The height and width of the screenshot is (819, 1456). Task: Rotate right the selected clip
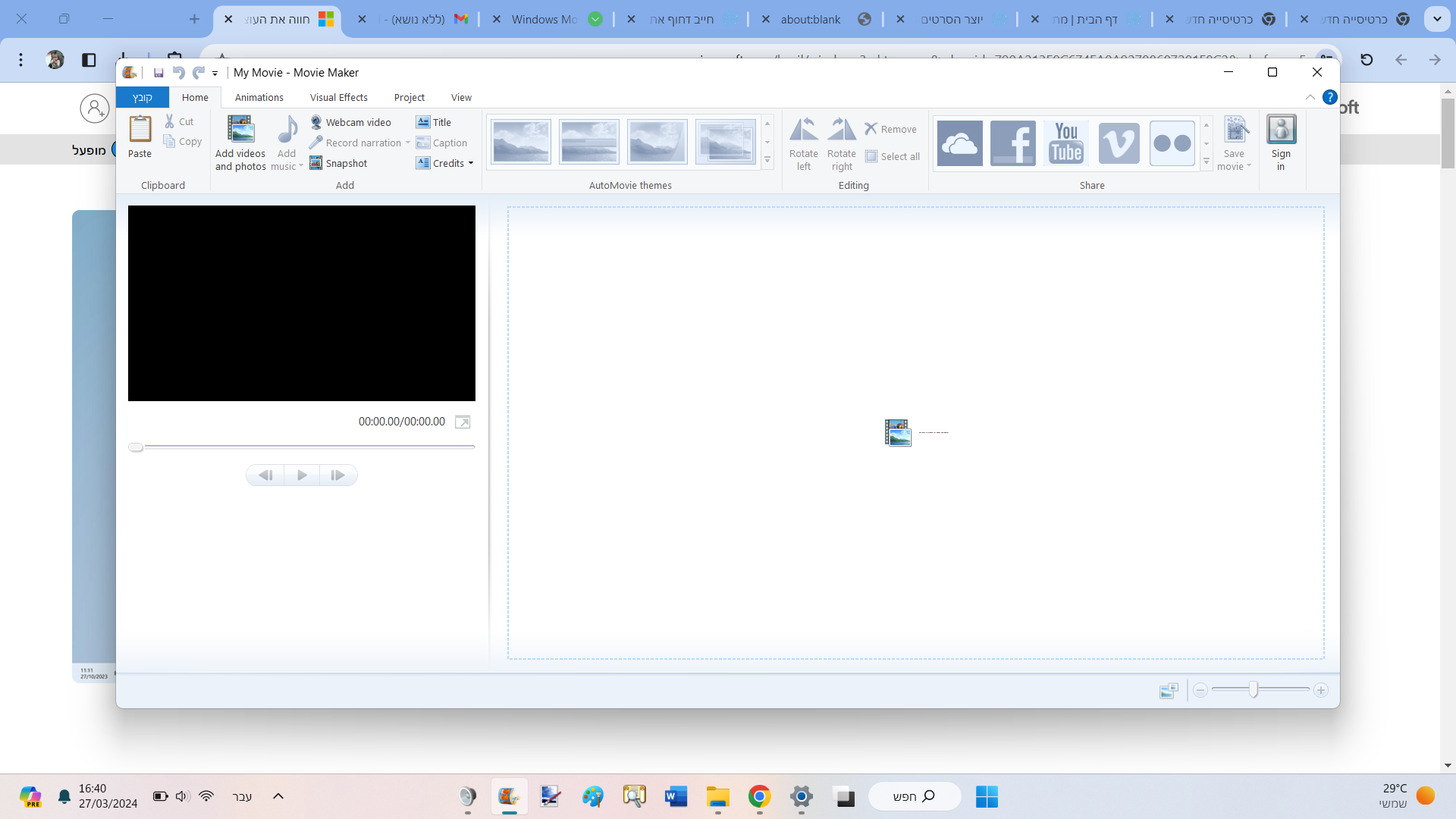842,143
